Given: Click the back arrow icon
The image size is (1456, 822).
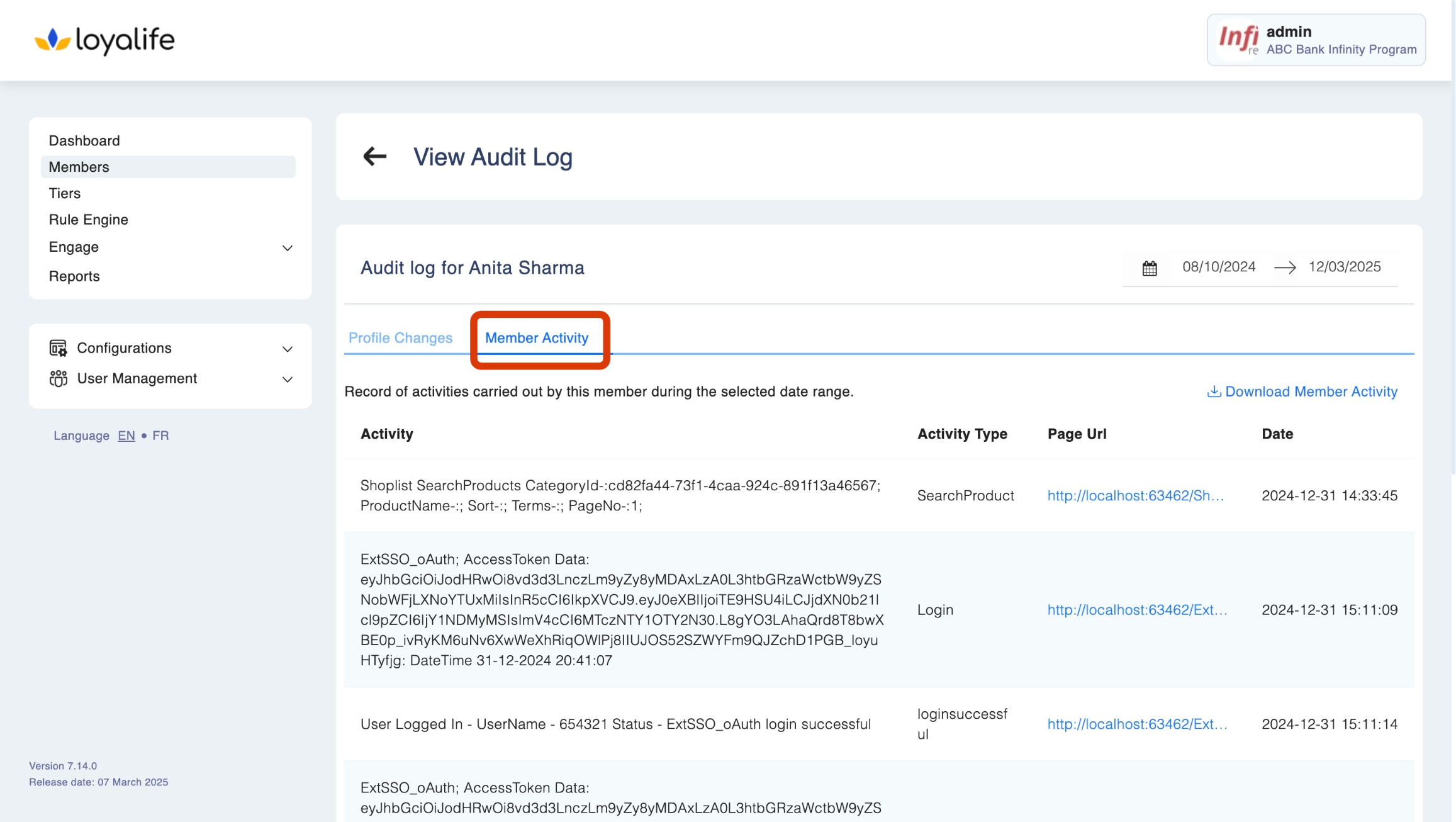Looking at the screenshot, I should click(x=375, y=157).
